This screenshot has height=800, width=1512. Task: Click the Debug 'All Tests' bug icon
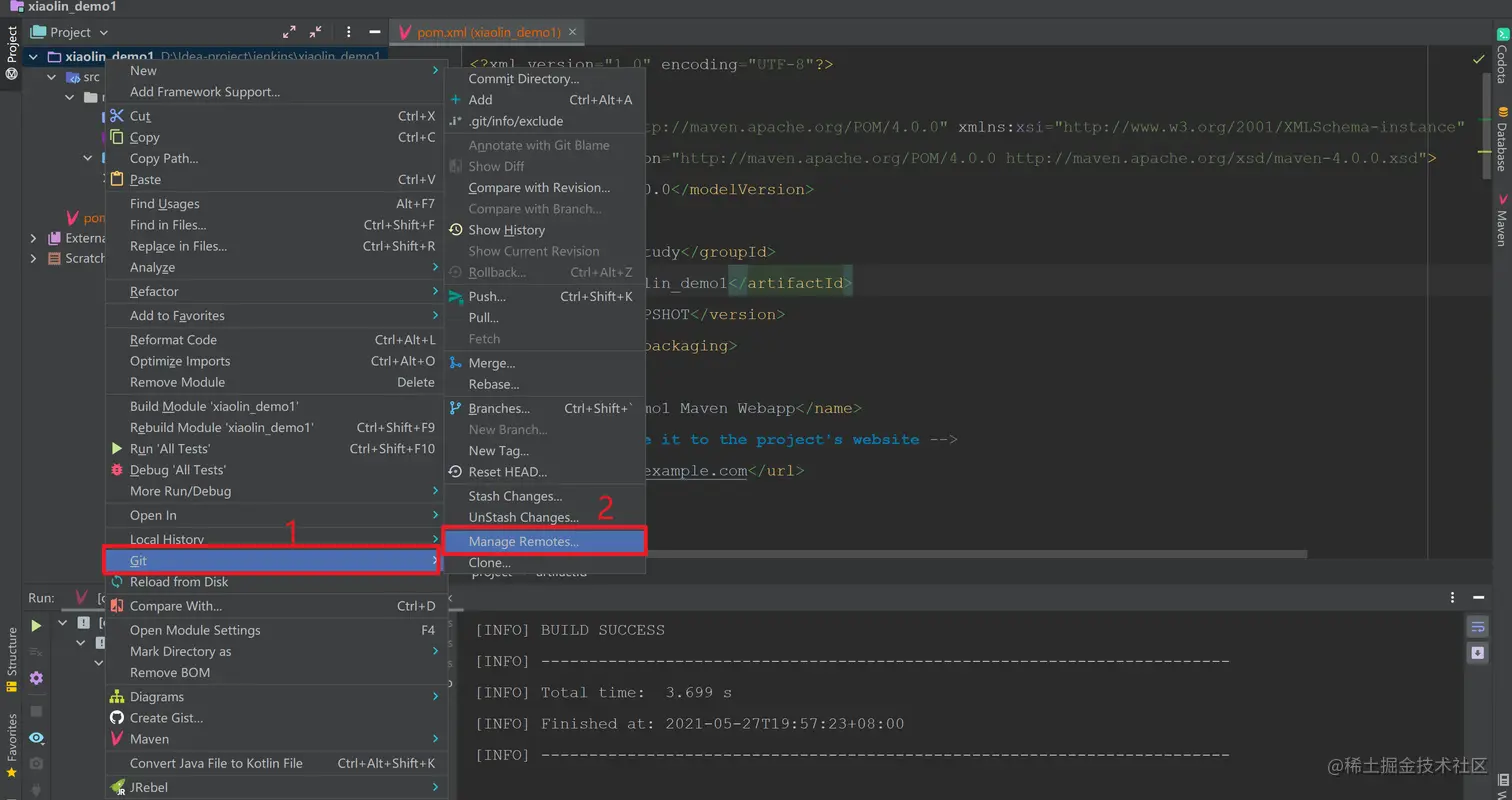pyautogui.click(x=117, y=470)
